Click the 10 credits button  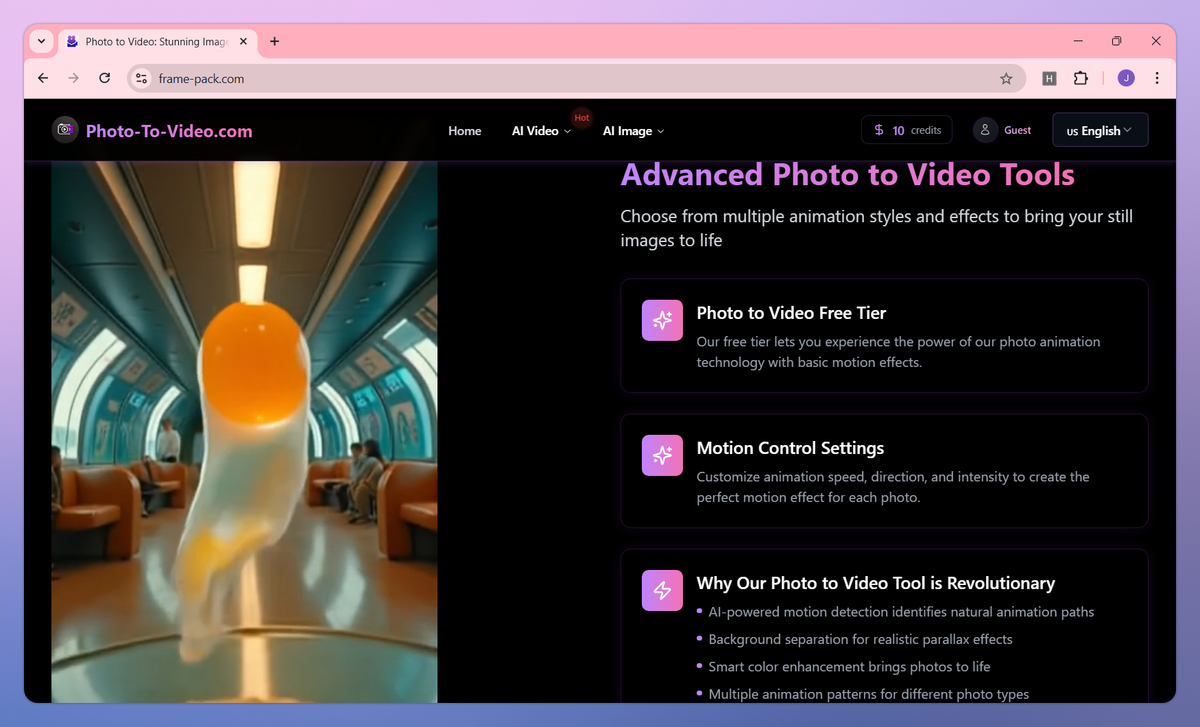tap(907, 130)
